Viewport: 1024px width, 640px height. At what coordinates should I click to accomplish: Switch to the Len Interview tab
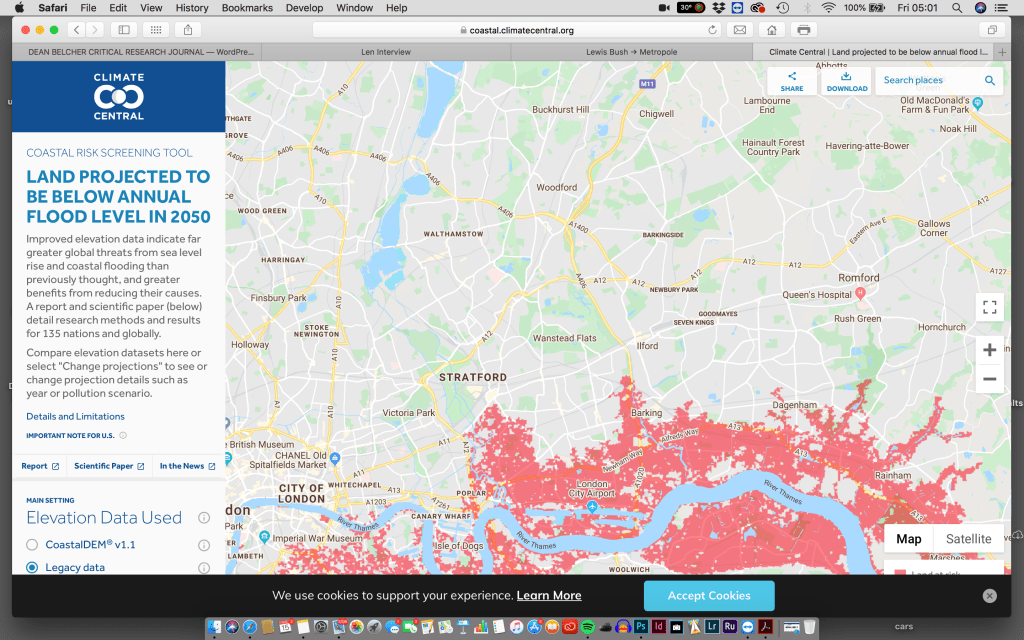point(386,52)
